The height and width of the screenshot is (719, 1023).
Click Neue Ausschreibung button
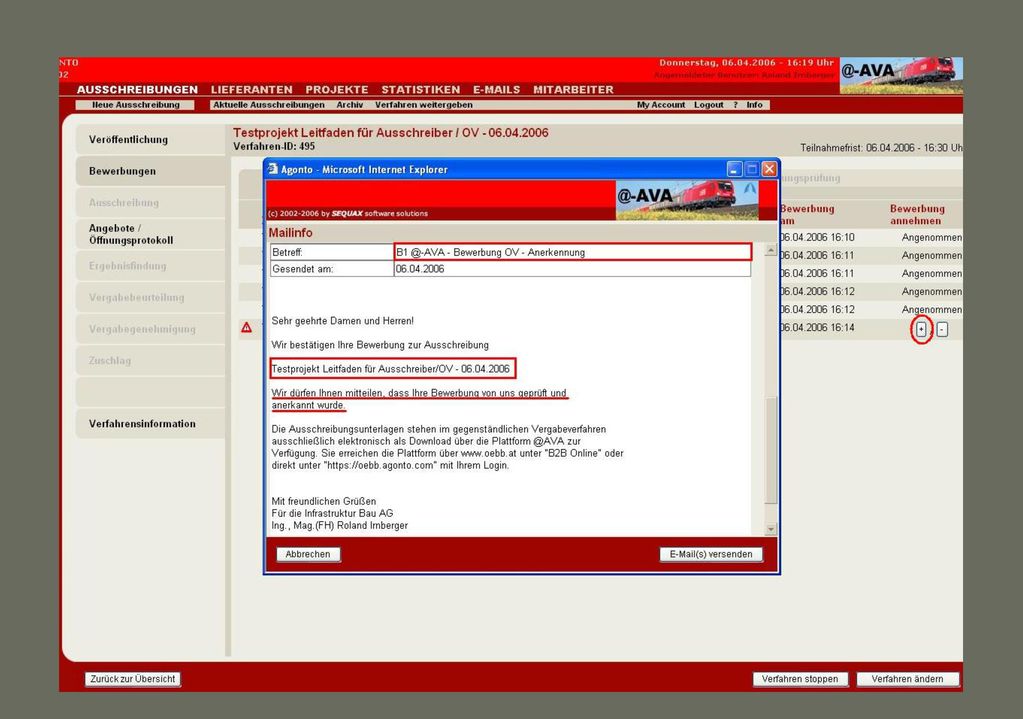coord(135,105)
